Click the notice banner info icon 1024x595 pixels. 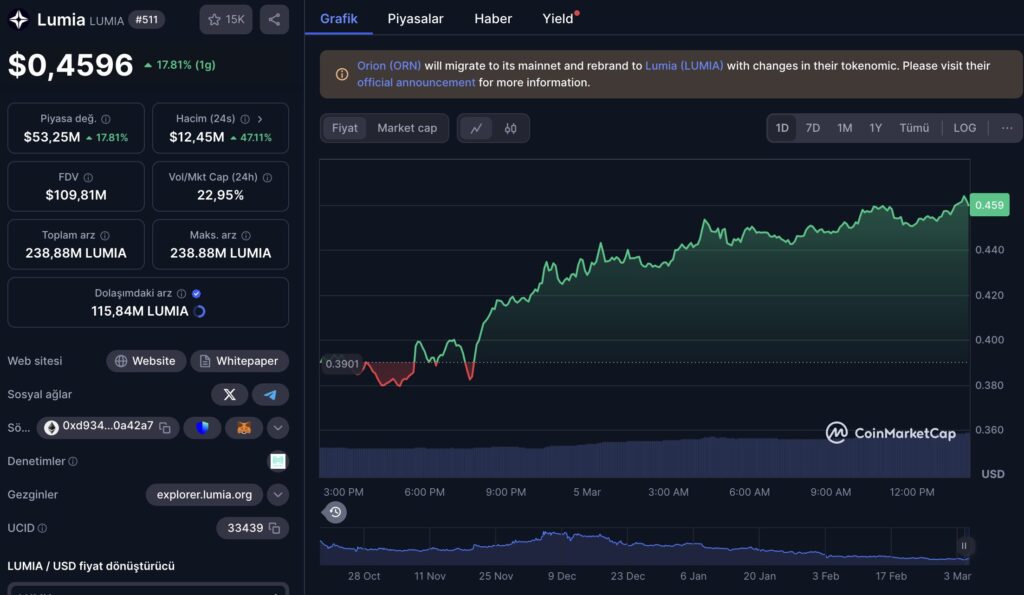click(342, 74)
